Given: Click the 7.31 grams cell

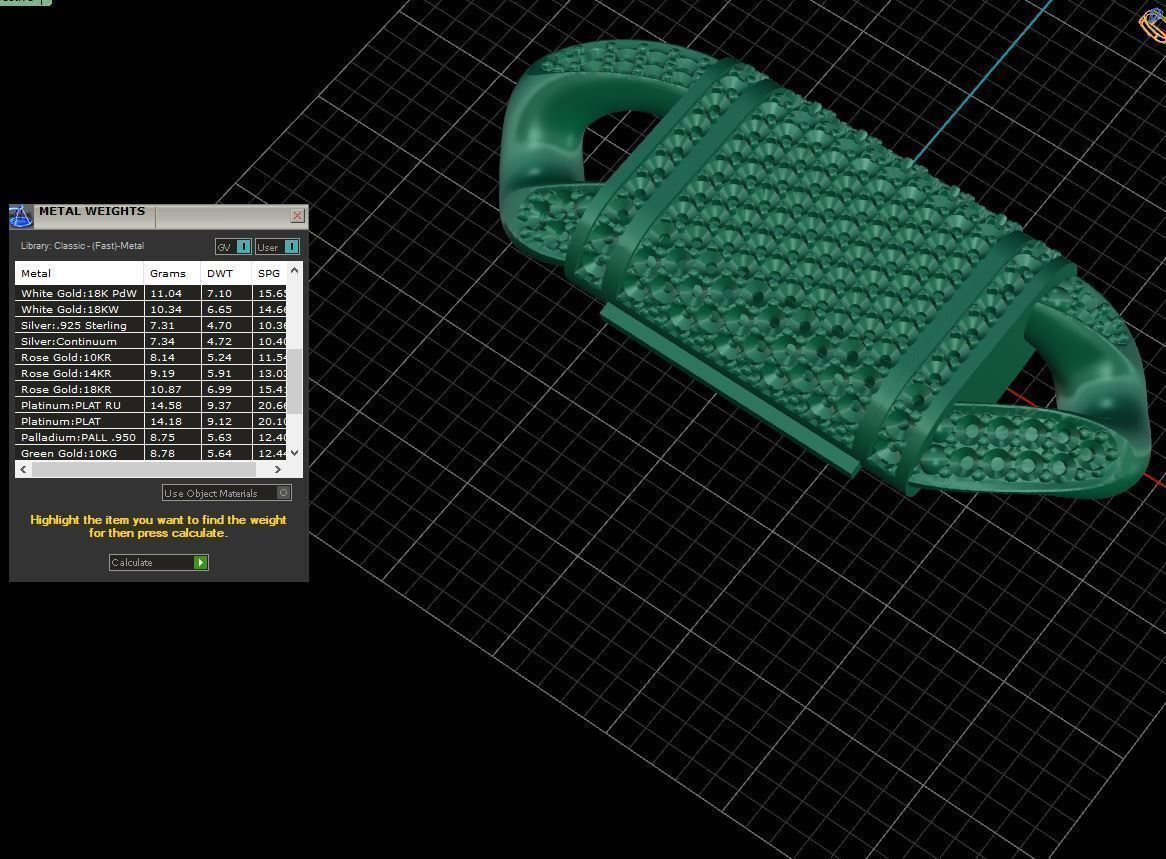Looking at the screenshot, I should tap(173, 325).
